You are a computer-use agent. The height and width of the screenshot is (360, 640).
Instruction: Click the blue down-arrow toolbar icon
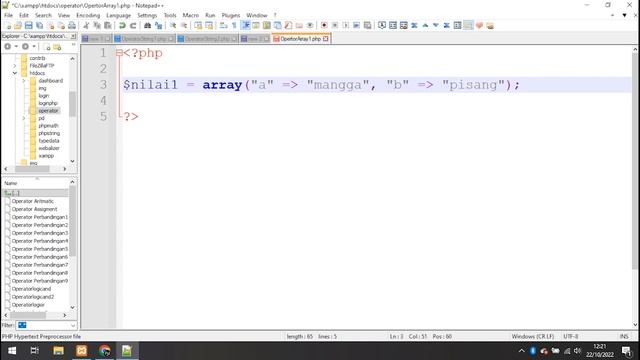(x=436, y=25)
